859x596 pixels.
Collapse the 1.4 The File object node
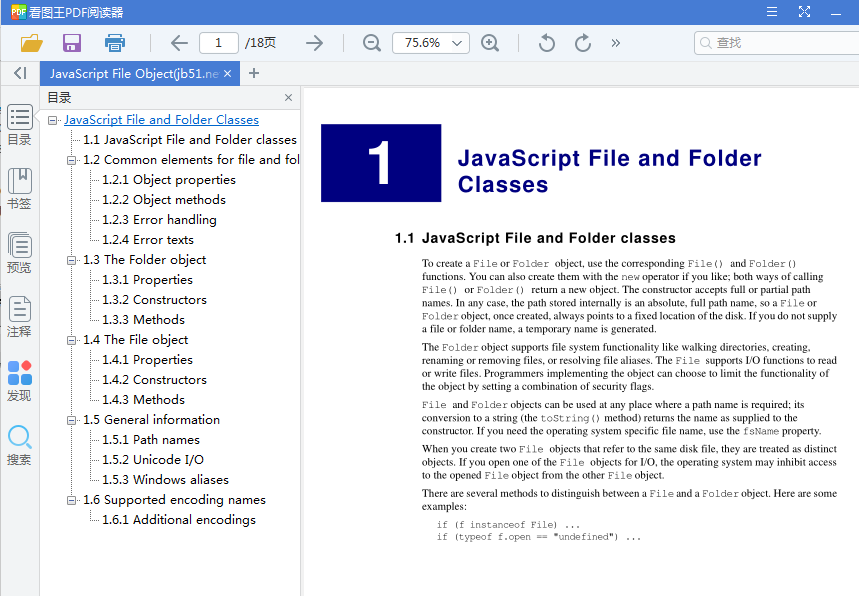click(x=72, y=340)
